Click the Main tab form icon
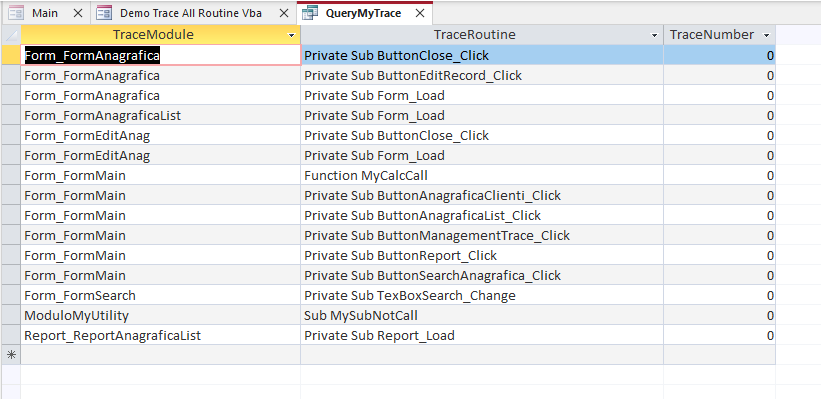Image resolution: width=821 pixels, height=399 pixels. click(x=16, y=13)
